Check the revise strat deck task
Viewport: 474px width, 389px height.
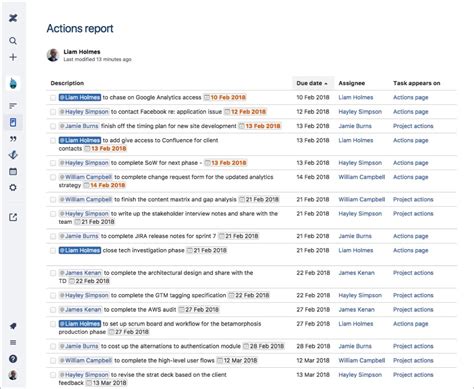coord(53,375)
